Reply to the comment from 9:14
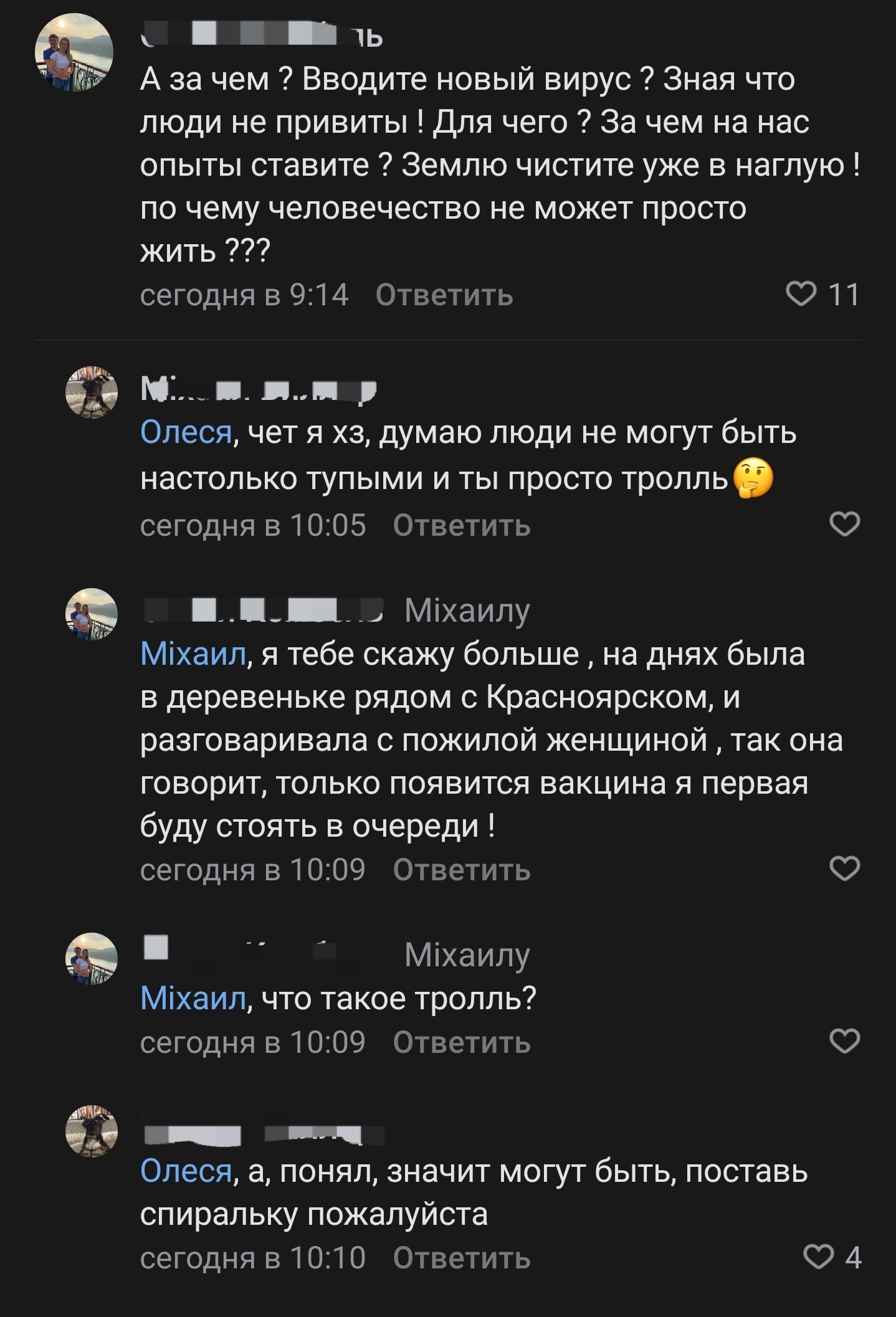The width and height of the screenshot is (896, 1317). point(444,295)
